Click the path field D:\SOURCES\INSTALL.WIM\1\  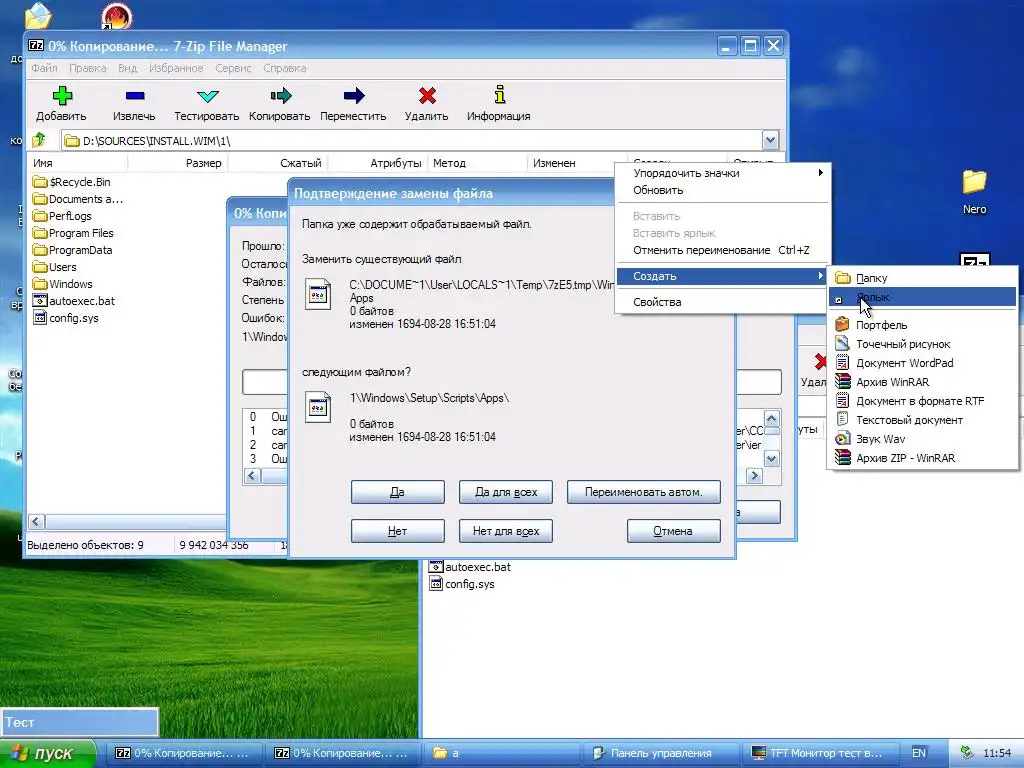411,140
